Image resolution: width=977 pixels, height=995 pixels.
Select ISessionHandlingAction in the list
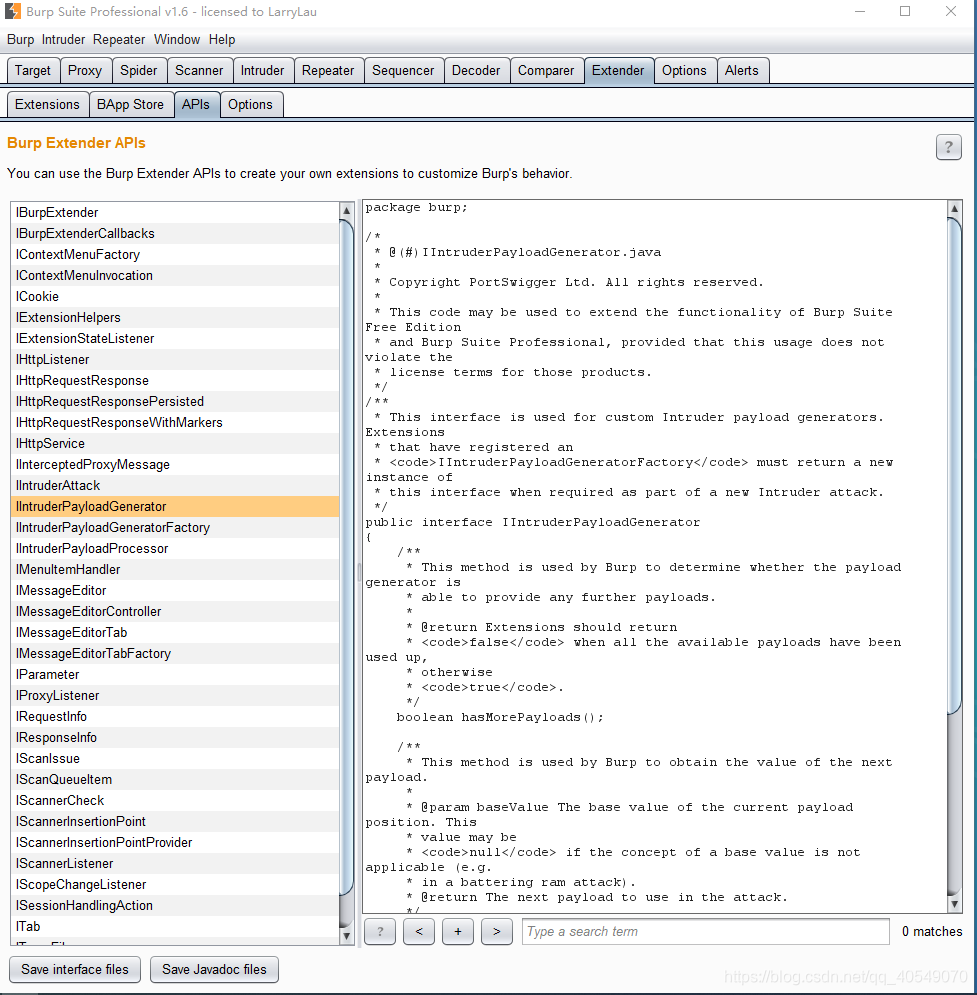(x=175, y=906)
